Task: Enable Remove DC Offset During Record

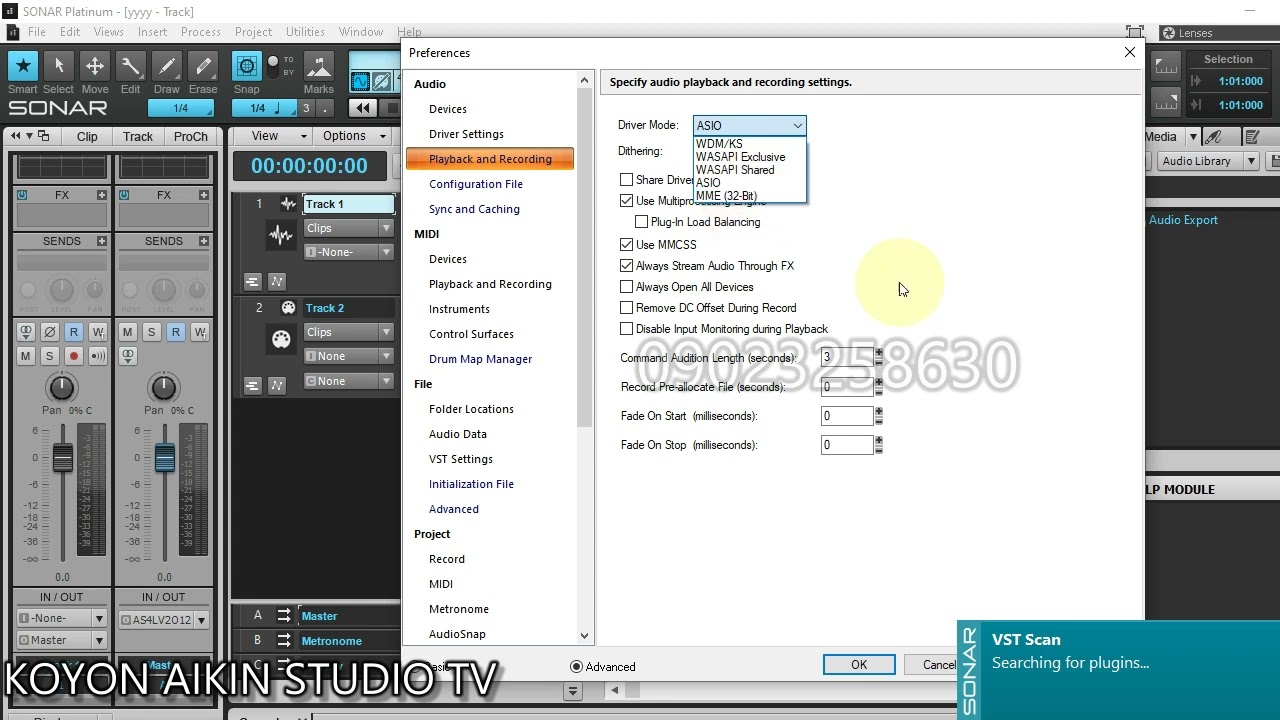Action: (x=626, y=308)
